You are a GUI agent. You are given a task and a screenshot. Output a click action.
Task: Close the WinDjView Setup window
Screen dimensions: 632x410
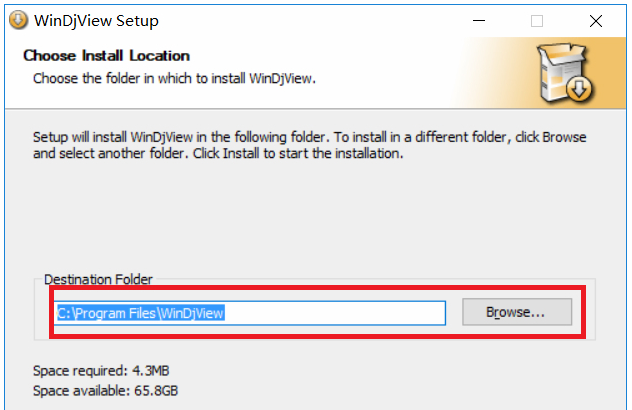pos(595,20)
